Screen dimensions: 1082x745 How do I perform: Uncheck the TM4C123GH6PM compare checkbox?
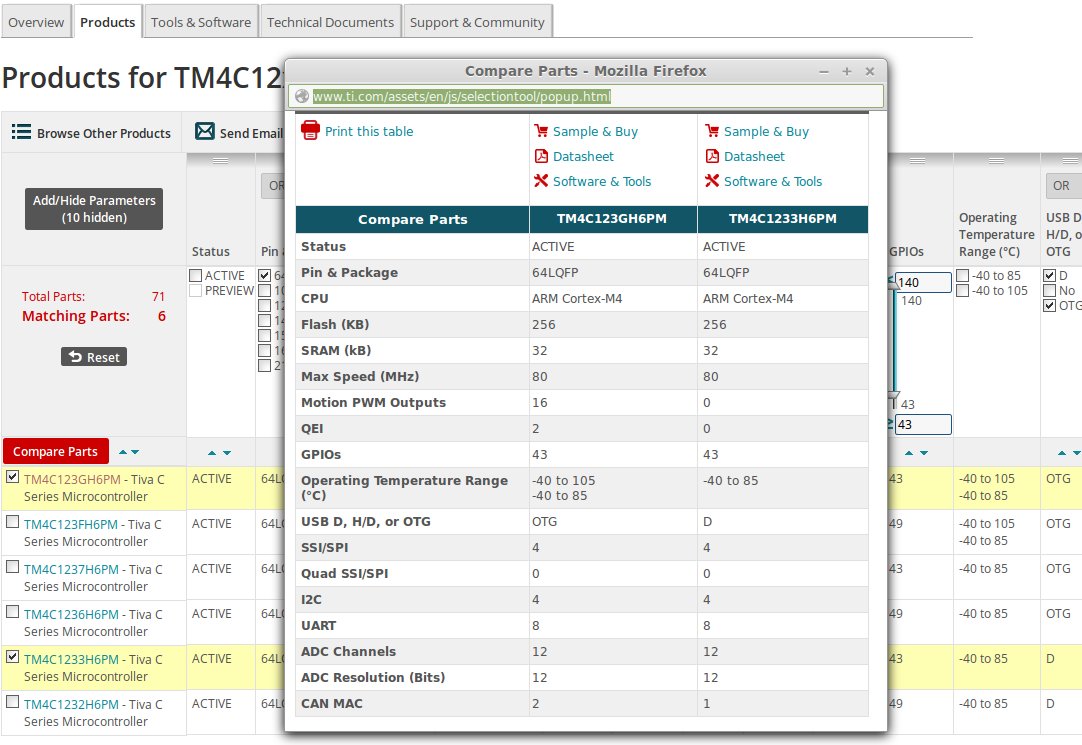point(12,477)
